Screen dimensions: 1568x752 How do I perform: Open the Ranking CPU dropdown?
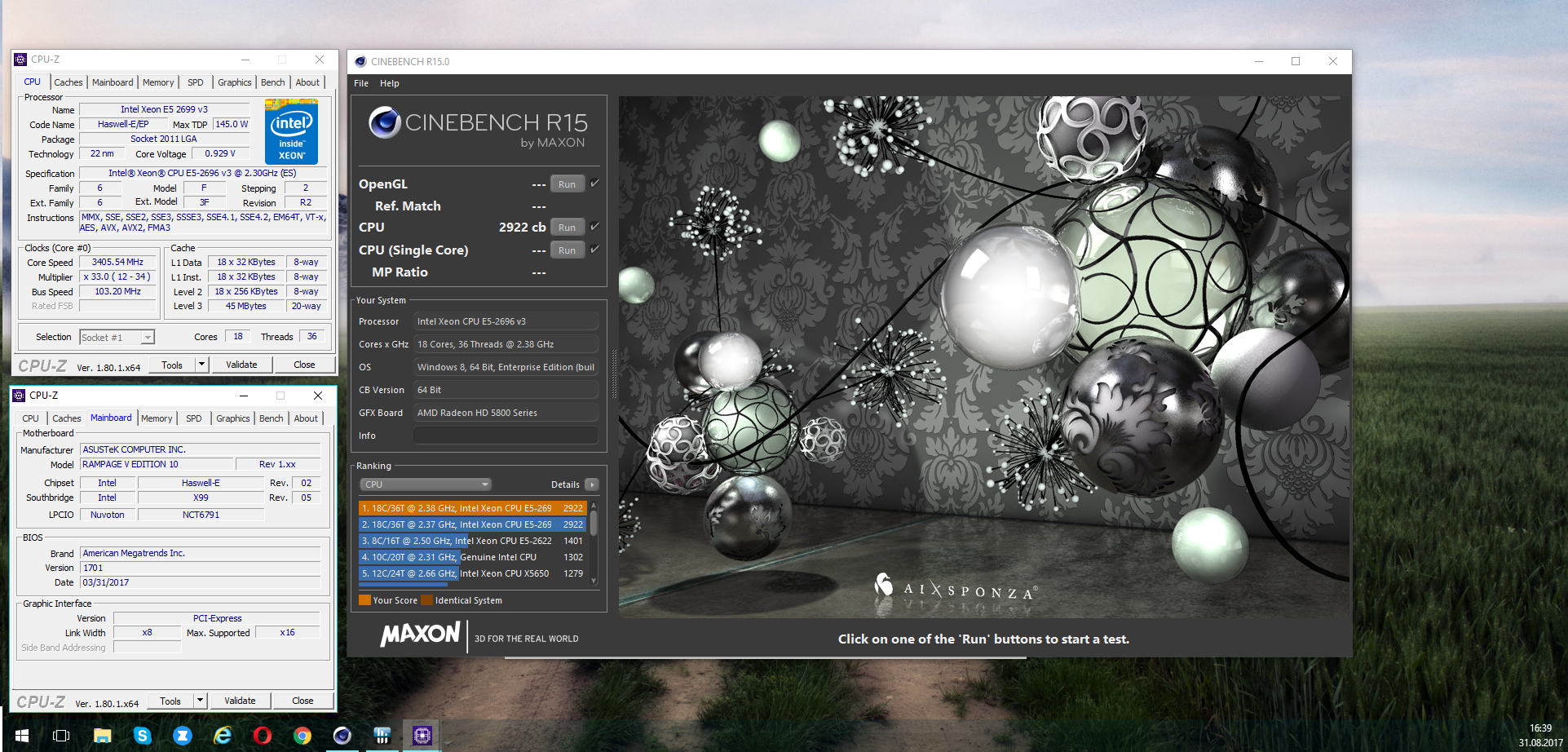click(426, 484)
